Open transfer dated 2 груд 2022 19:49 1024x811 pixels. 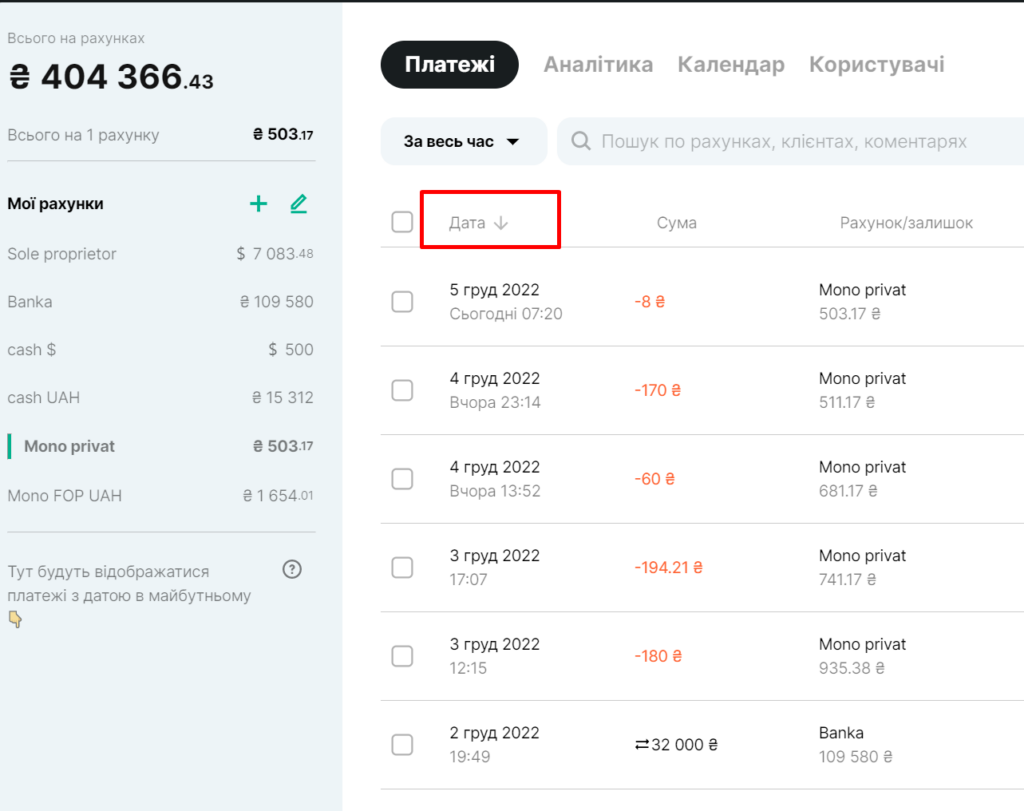pyautogui.click(x=494, y=744)
